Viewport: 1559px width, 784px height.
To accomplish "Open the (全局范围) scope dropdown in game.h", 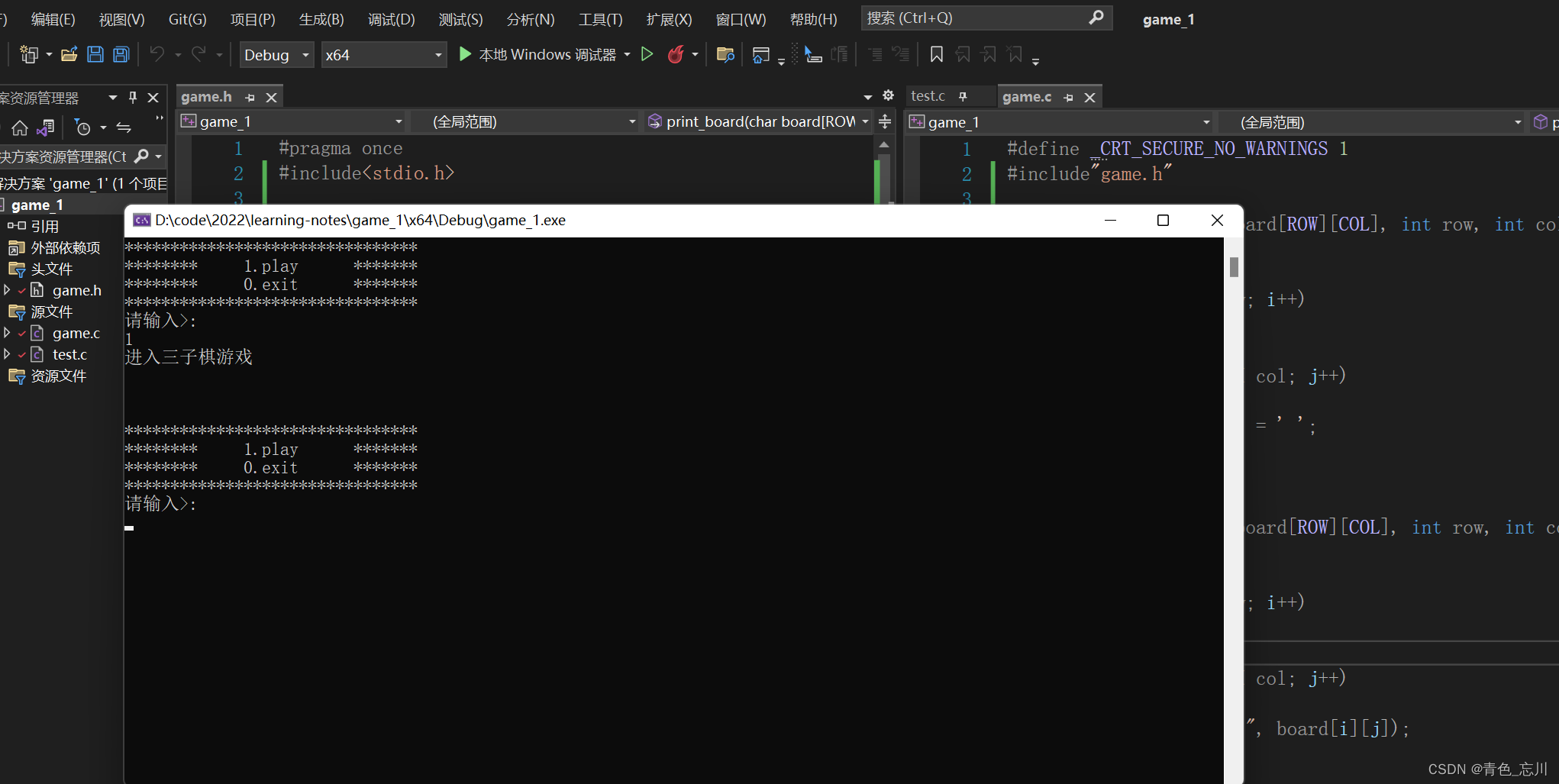I will (x=524, y=121).
